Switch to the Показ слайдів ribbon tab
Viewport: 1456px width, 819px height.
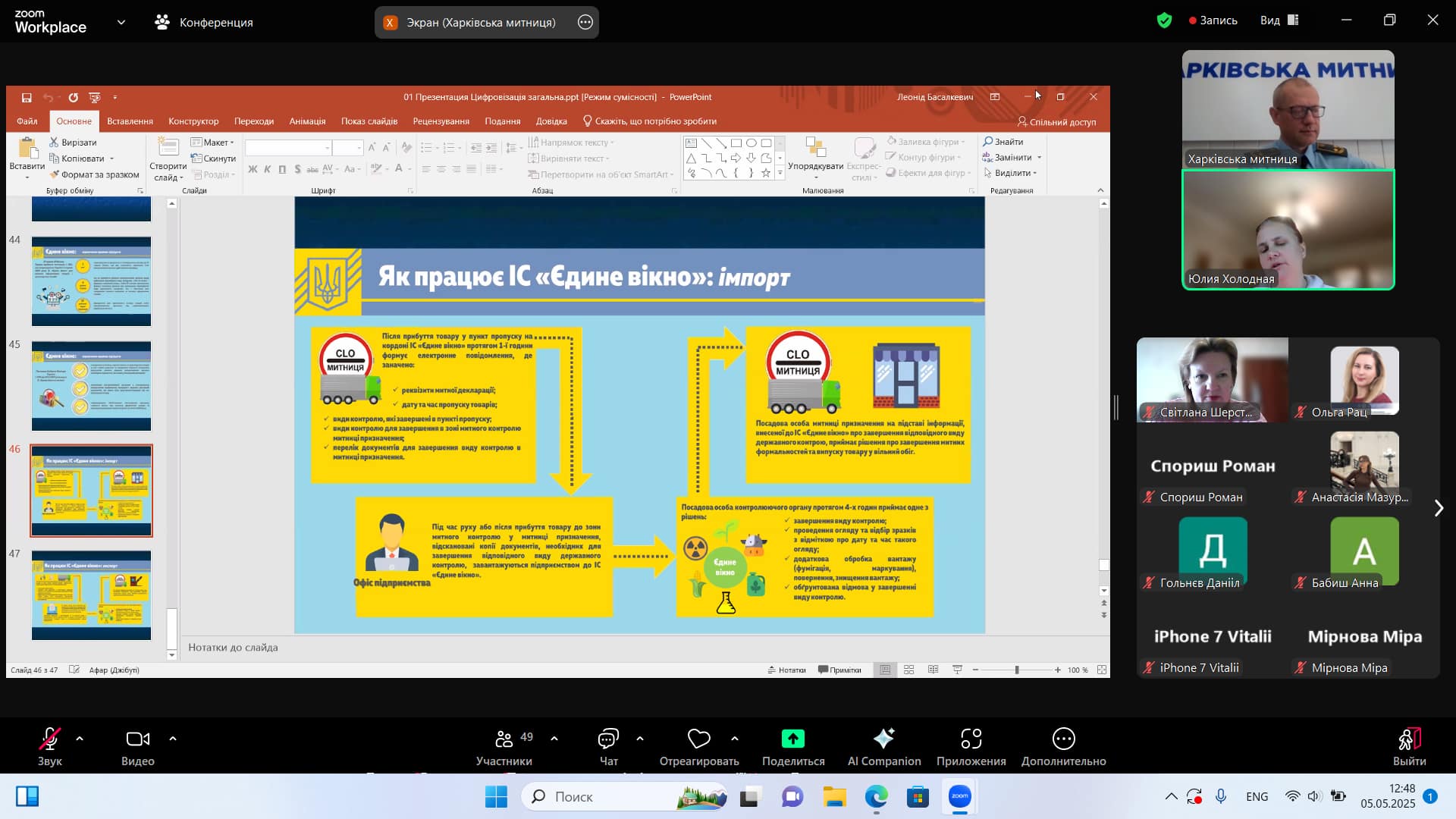coord(369,121)
